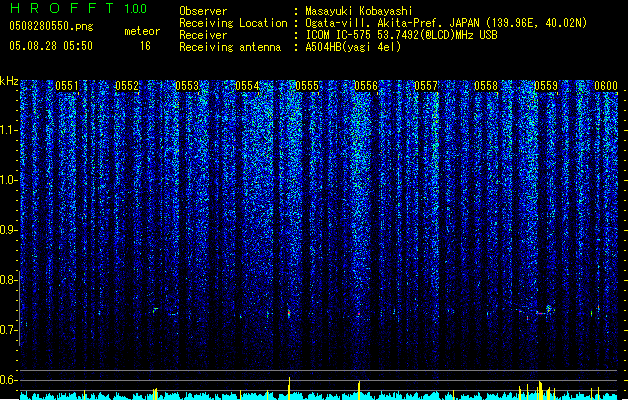629x400 pixels.
Task: Click the 'meteor' label
Action: (x=142, y=31)
